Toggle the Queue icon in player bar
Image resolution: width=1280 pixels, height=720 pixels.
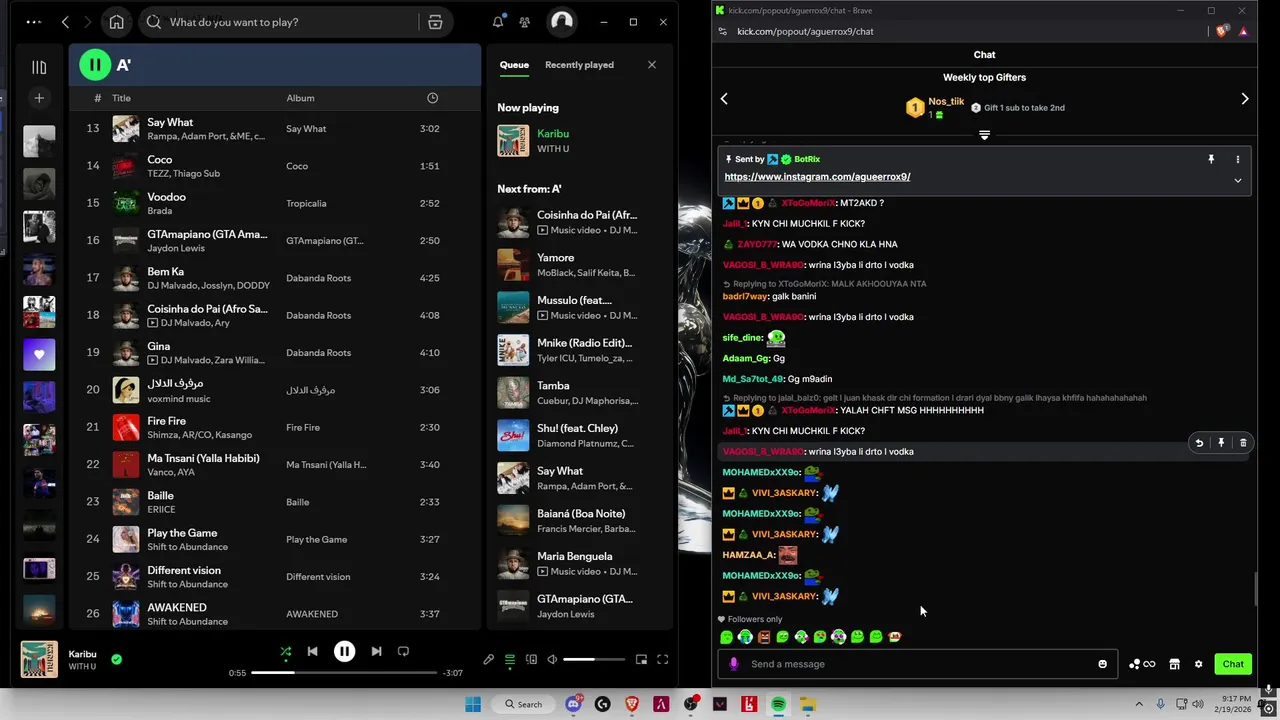pos(510,659)
